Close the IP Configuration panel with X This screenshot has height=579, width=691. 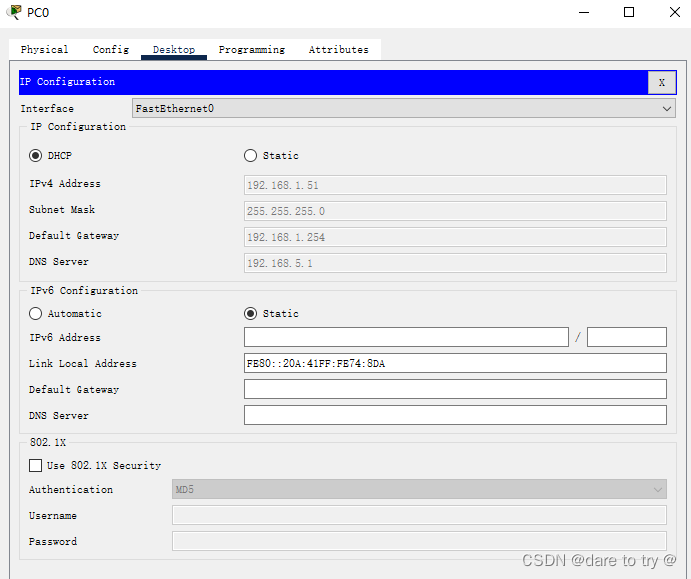tap(661, 82)
